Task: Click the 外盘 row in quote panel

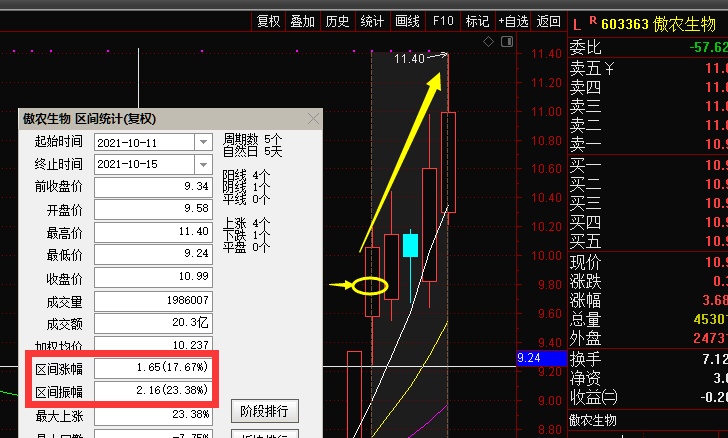Action: pyautogui.click(x=648, y=338)
